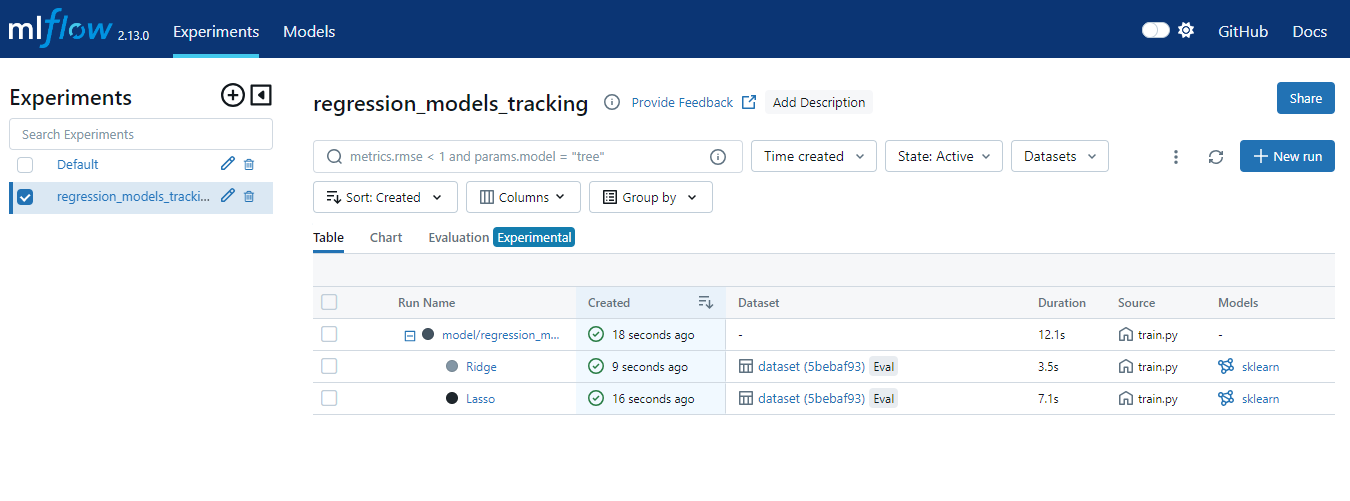
Task: Click the dataset table icon in Ridge row
Action: (746, 366)
